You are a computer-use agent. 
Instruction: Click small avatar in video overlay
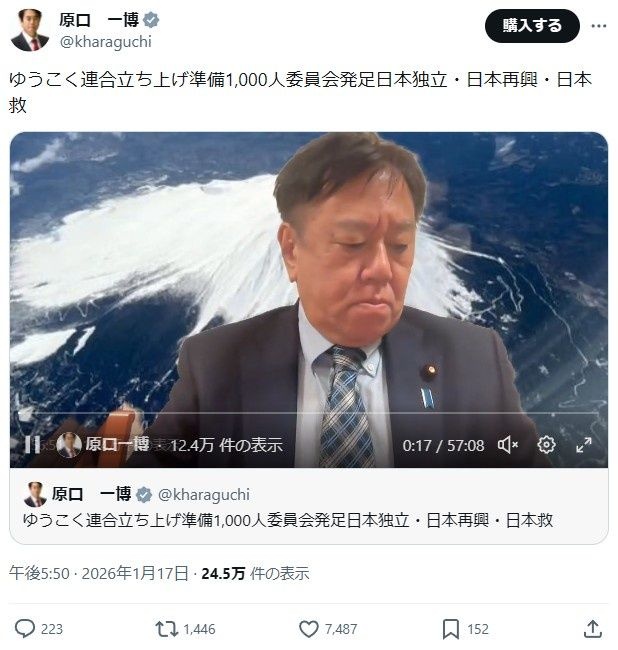pyautogui.click(x=69, y=445)
